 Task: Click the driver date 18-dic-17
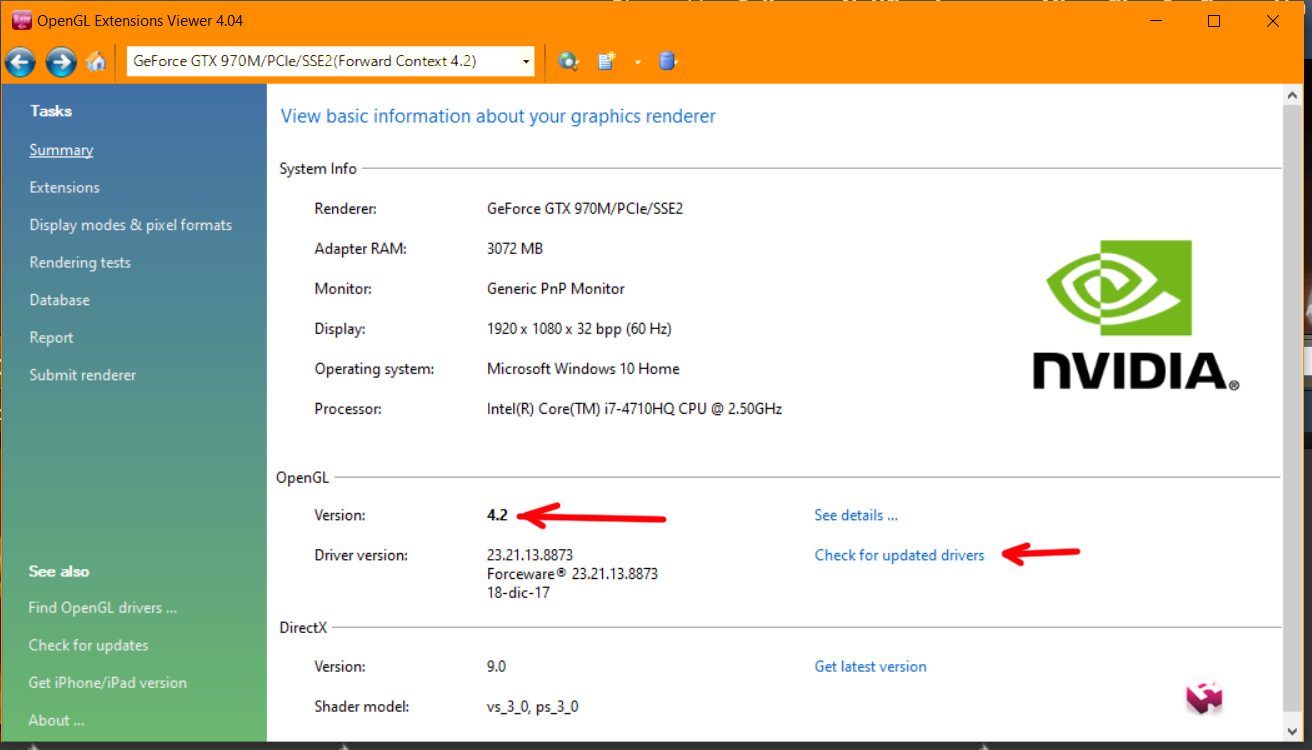(x=518, y=593)
